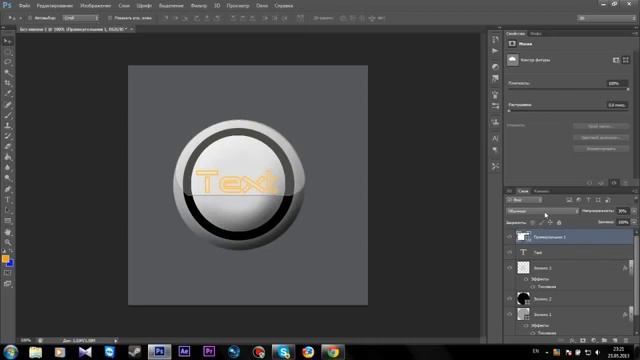This screenshot has height=360, width=640.
Task: Enable Показать упр. элем. checkbox
Action: coord(110,18)
